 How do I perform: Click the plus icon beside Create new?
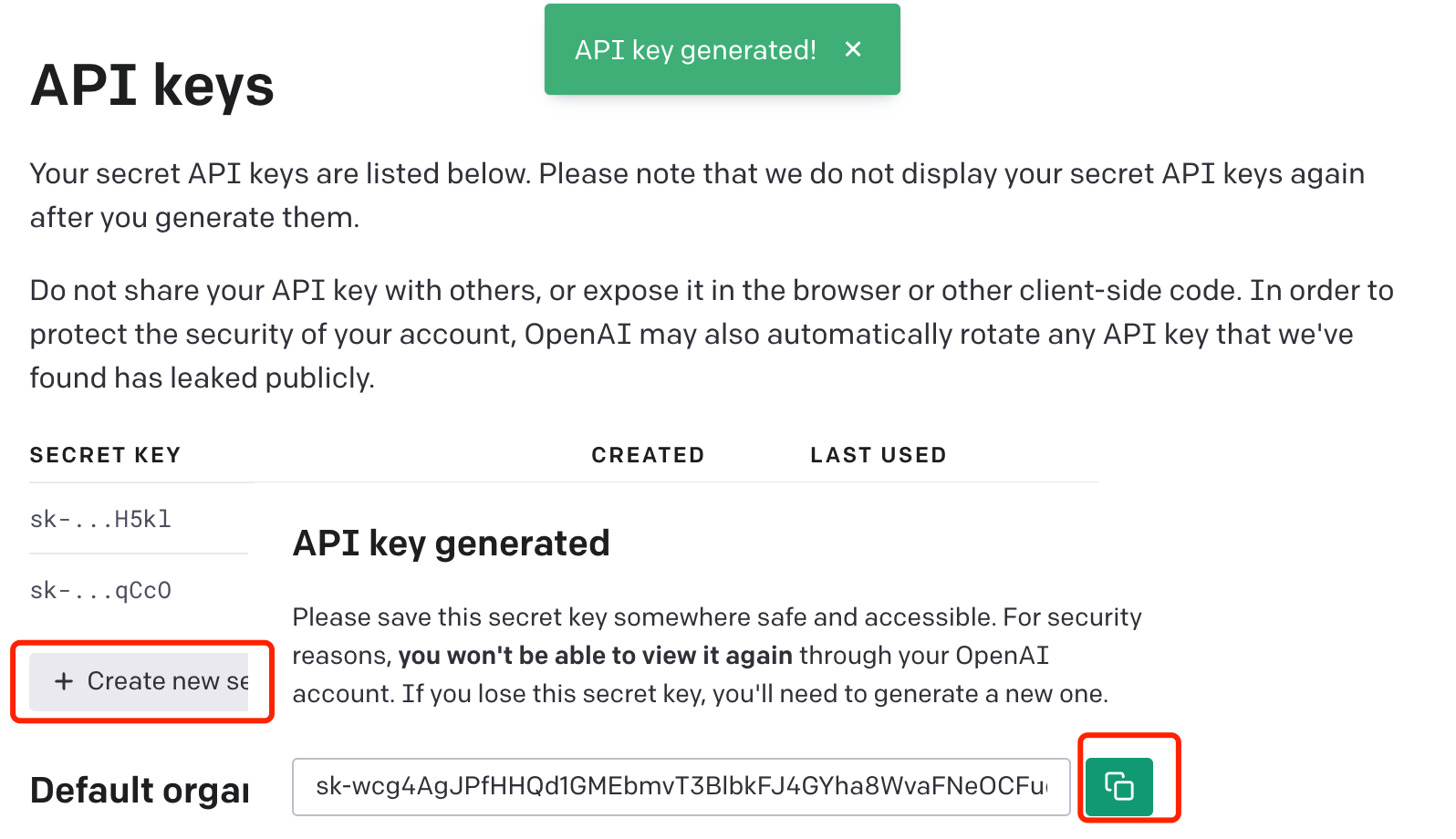(x=64, y=681)
